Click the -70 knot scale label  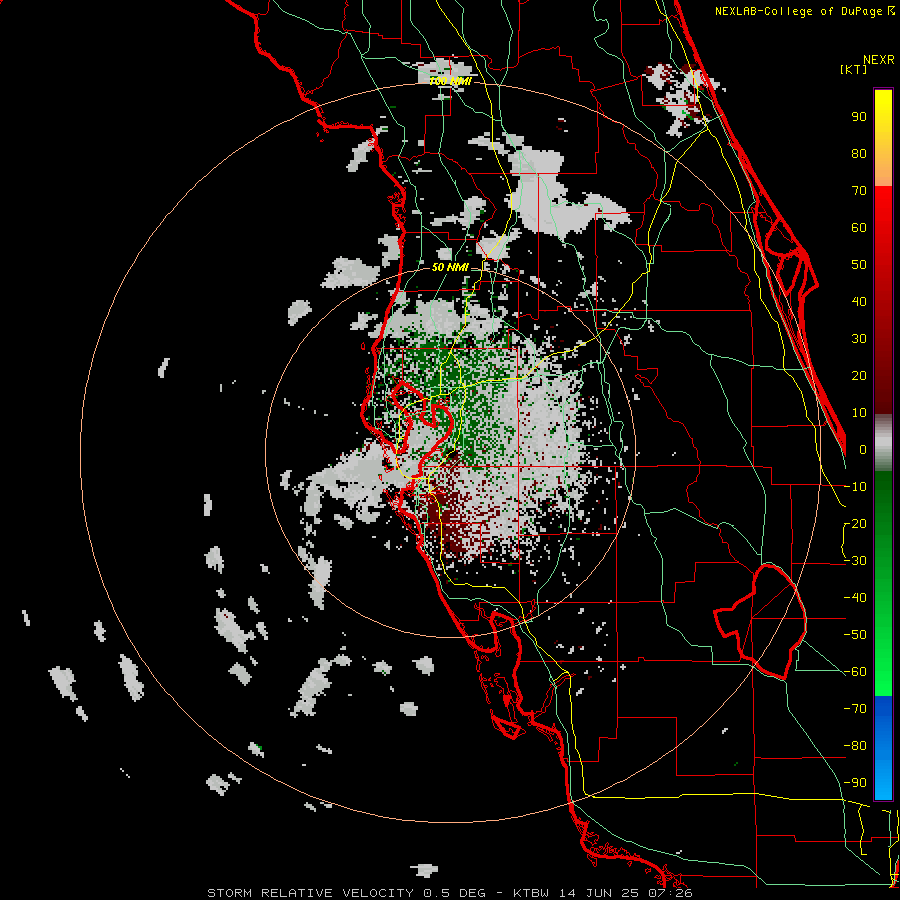(855, 709)
